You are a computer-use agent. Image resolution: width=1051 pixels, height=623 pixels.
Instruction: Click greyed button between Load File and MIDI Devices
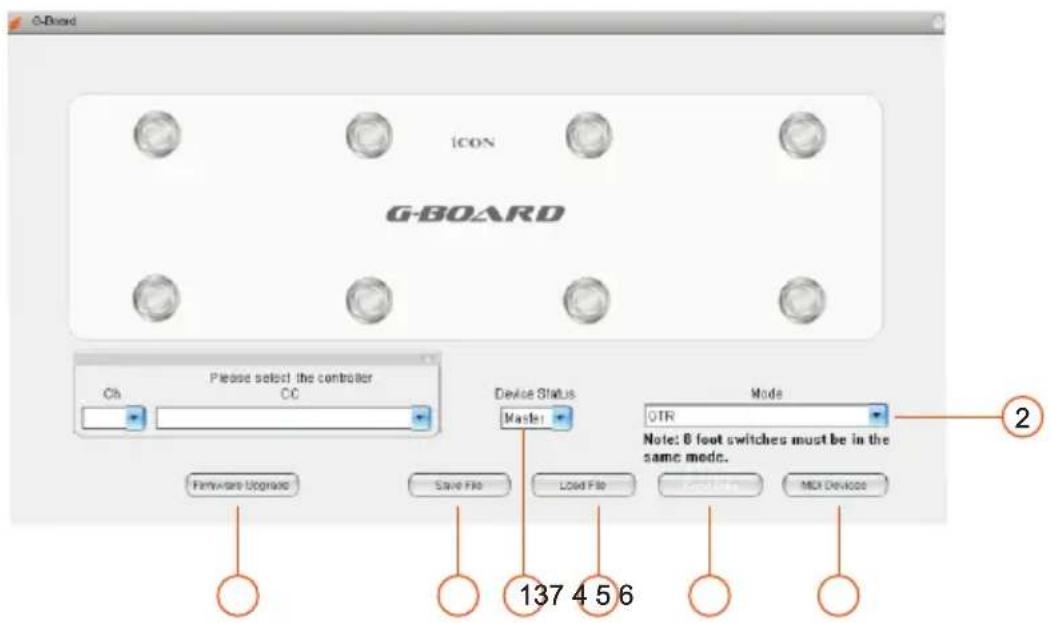tap(710, 485)
